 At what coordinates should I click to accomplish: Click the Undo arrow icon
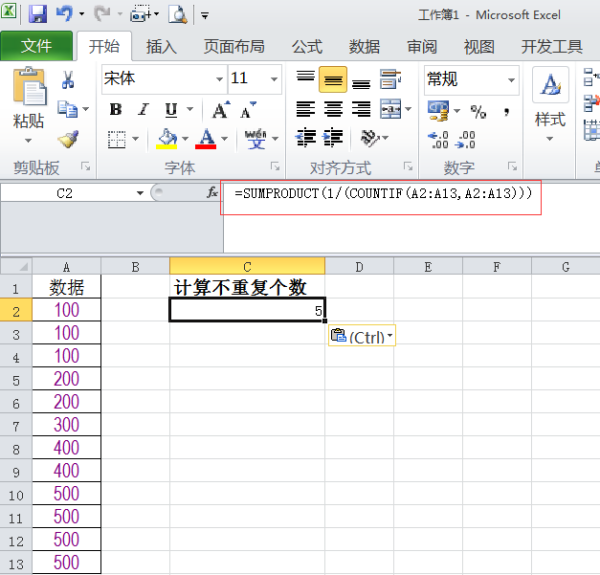[64, 14]
